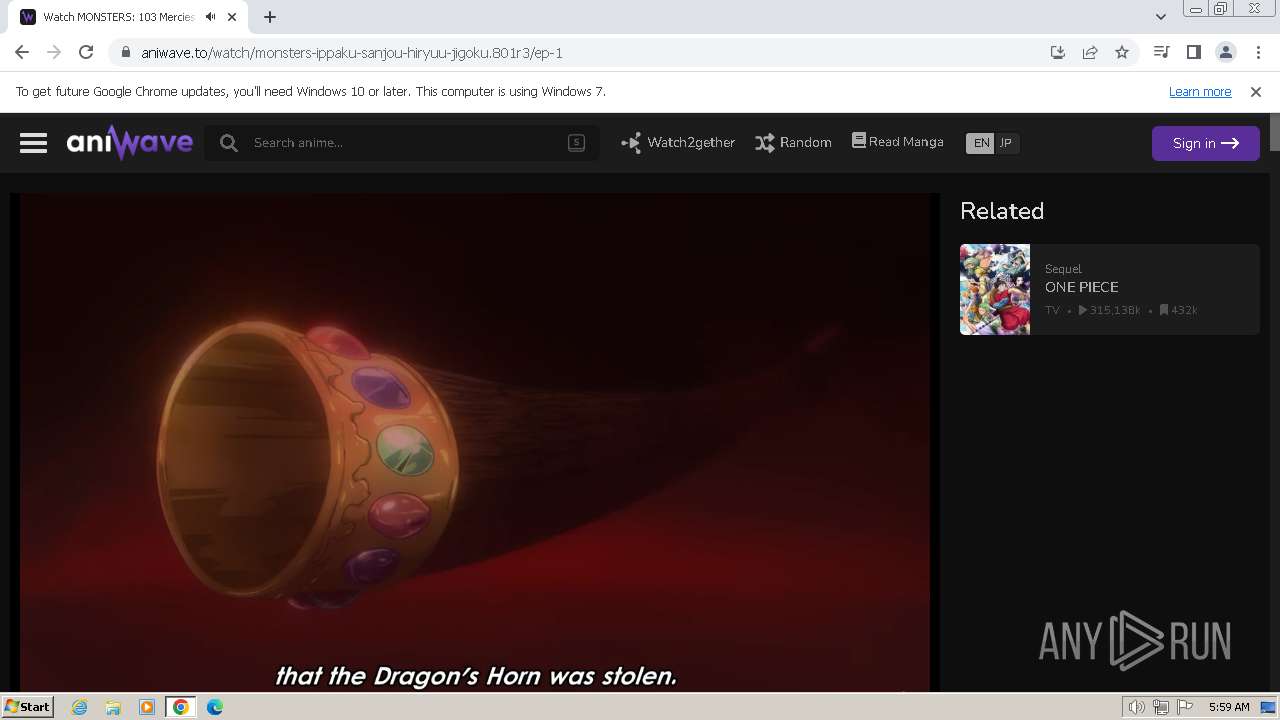Close the Watch MONSTERS tab
1280x720 pixels.
click(x=232, y=17)
